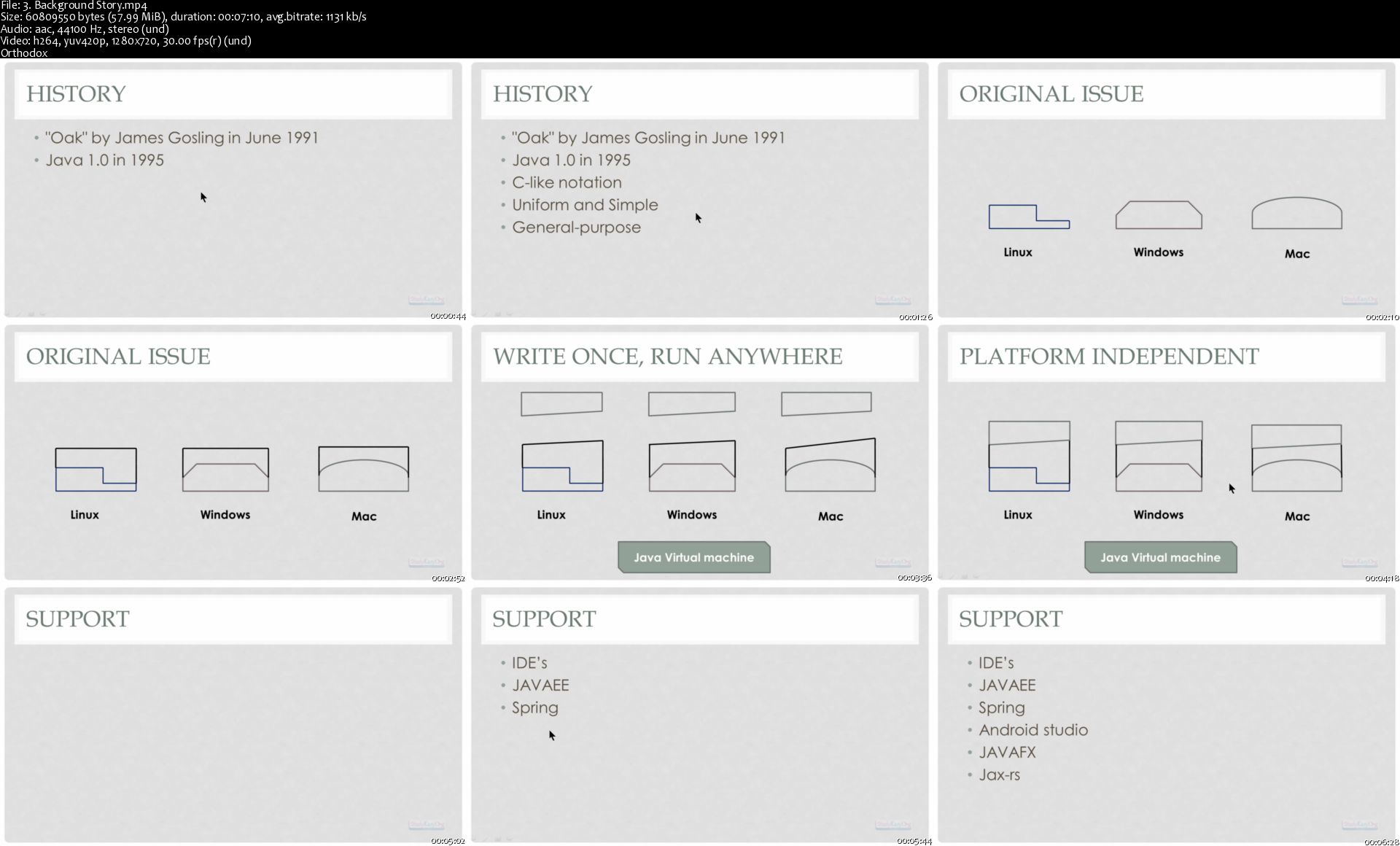Click the Linux shape in the 00:02:10 frame

[1029, 217]
